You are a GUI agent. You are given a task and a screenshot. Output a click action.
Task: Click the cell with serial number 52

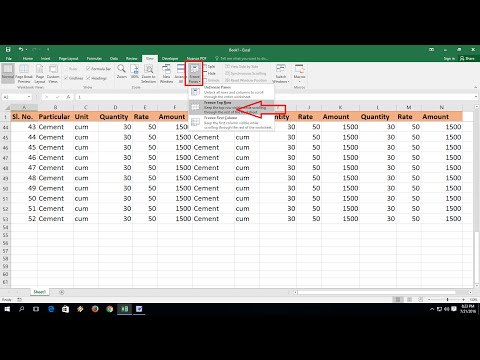[x=24, y=219]
